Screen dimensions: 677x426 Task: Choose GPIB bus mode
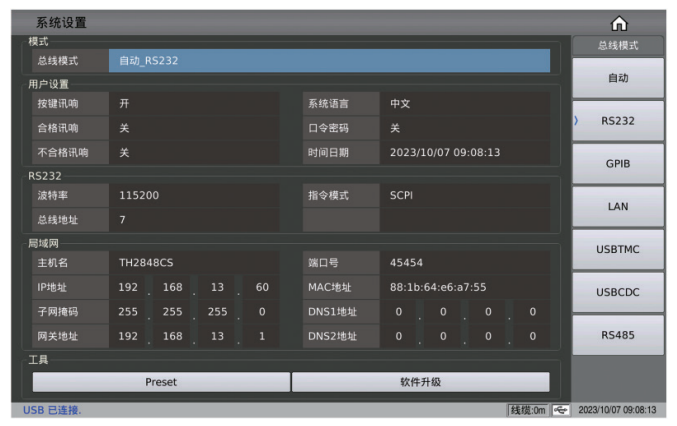[617, 163]
